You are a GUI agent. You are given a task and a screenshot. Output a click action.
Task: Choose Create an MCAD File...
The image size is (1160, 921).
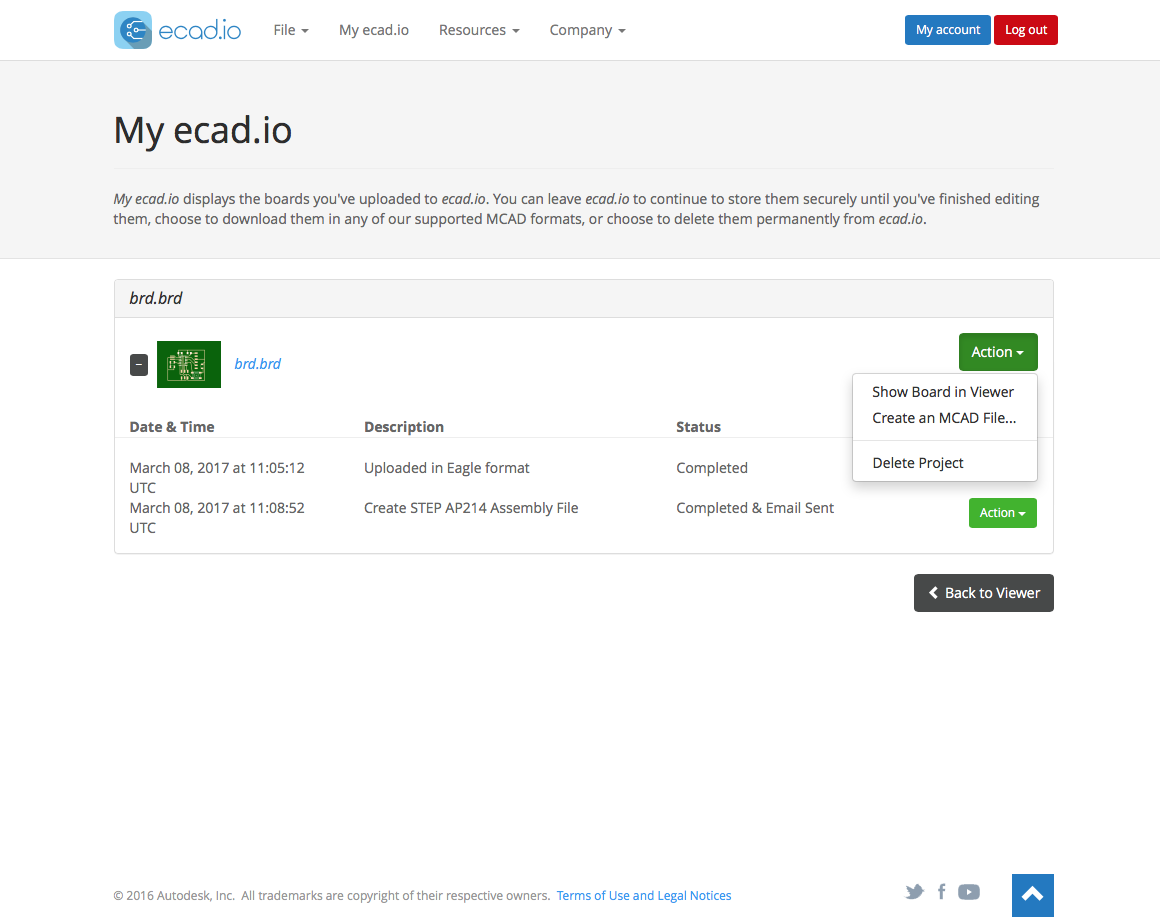click(x=944, y=418)
